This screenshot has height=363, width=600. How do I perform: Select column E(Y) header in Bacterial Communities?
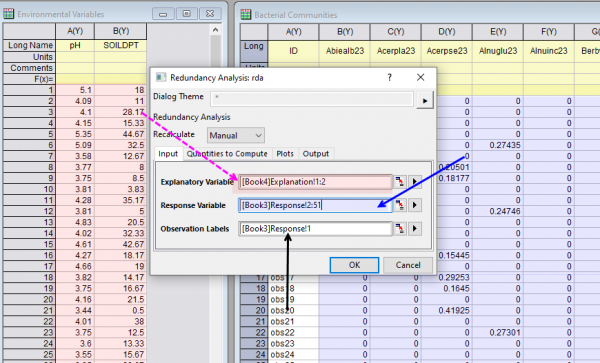tap(498, 32)
